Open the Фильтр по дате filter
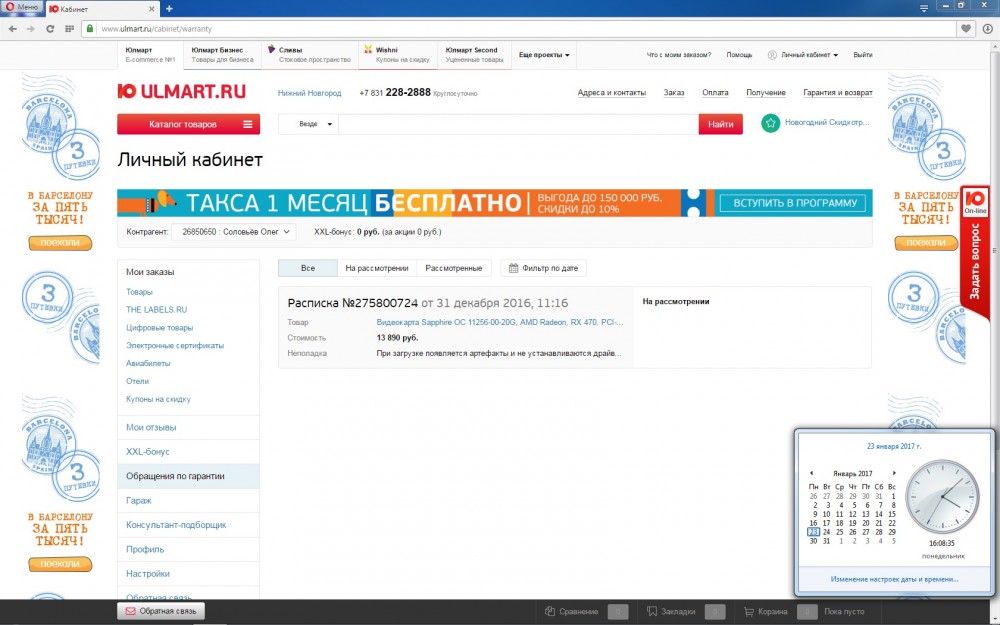1000x625 pixels. [x=543, y=268]
